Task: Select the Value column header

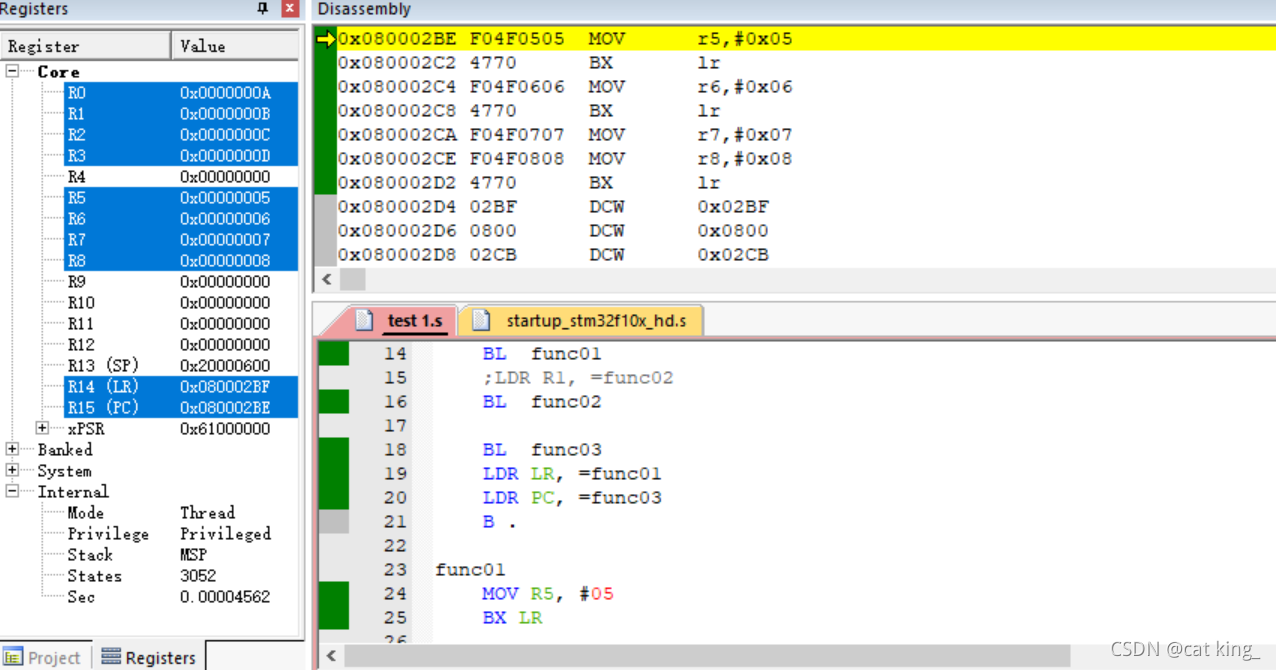Action: (235, 46)
